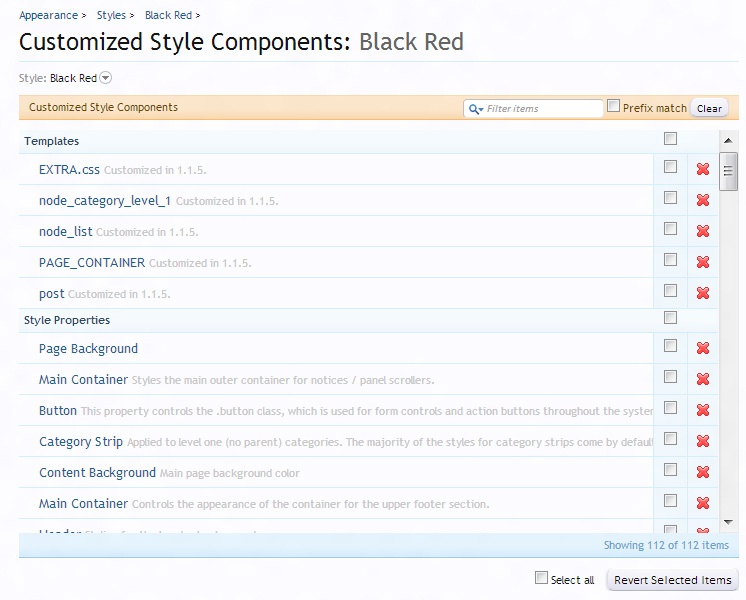
Task: Open the filter search magnifier icon
Action: click(x=475, y=109)
